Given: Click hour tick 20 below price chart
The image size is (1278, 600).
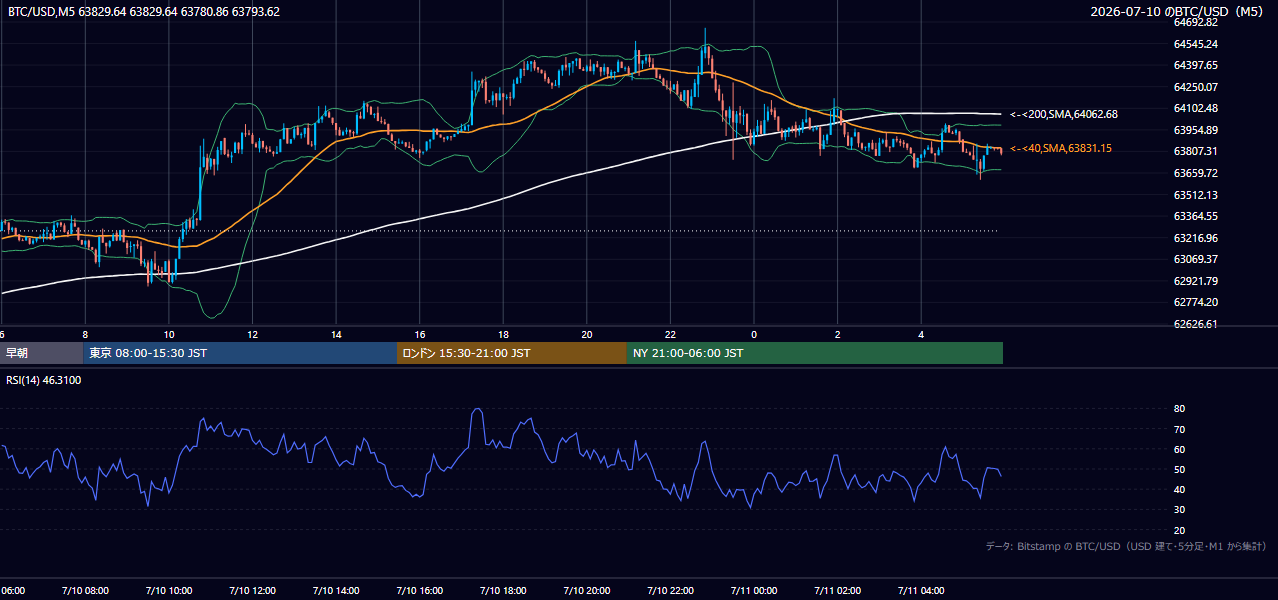Looking at the screenshot, I should (586, 335).
